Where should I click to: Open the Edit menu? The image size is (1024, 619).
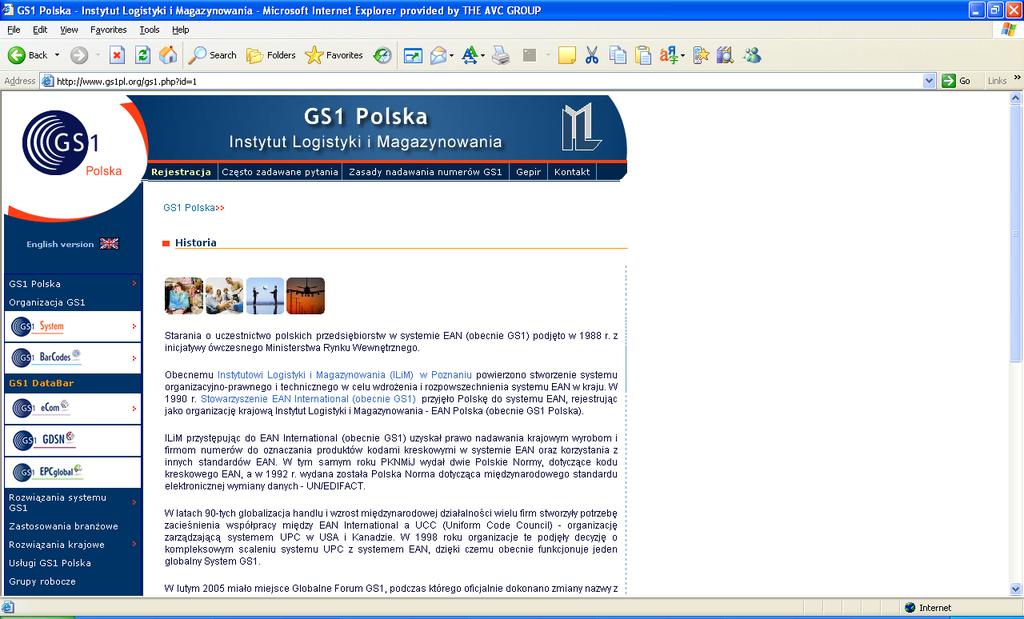pos(40,29)
